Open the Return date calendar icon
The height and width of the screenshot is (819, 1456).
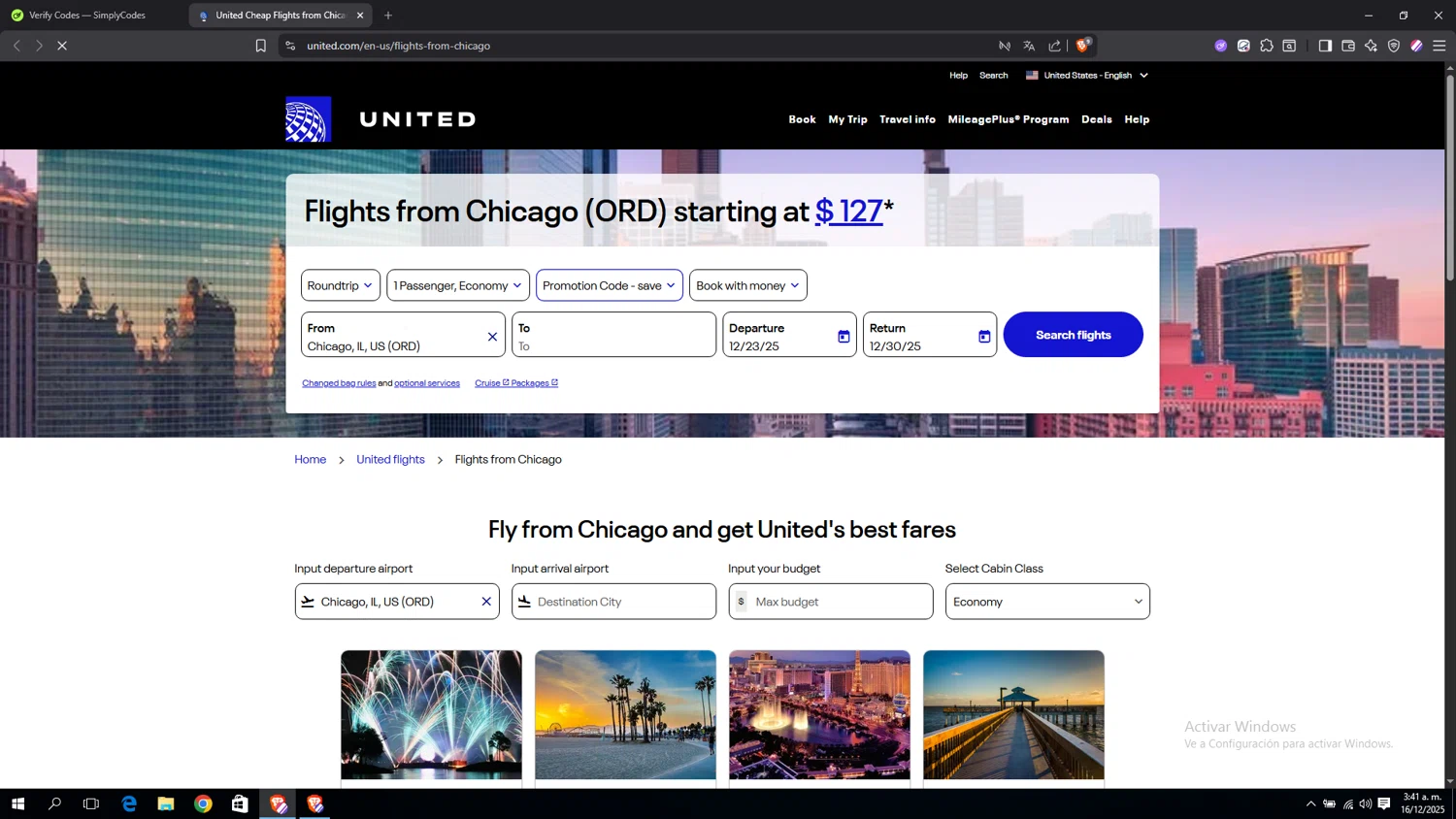point(984,337)
